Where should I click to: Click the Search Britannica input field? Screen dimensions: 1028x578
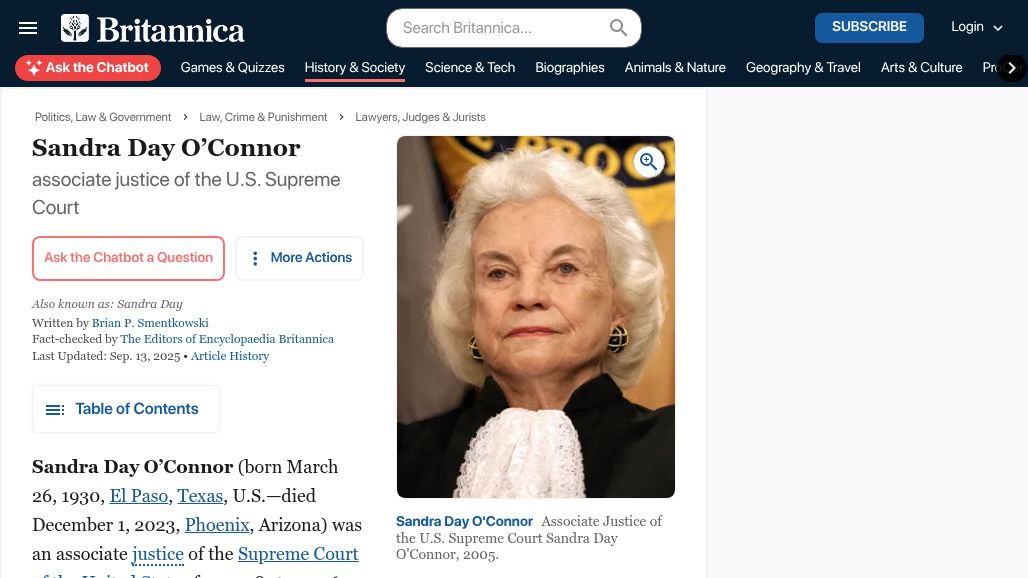click(x=503, y=28)
